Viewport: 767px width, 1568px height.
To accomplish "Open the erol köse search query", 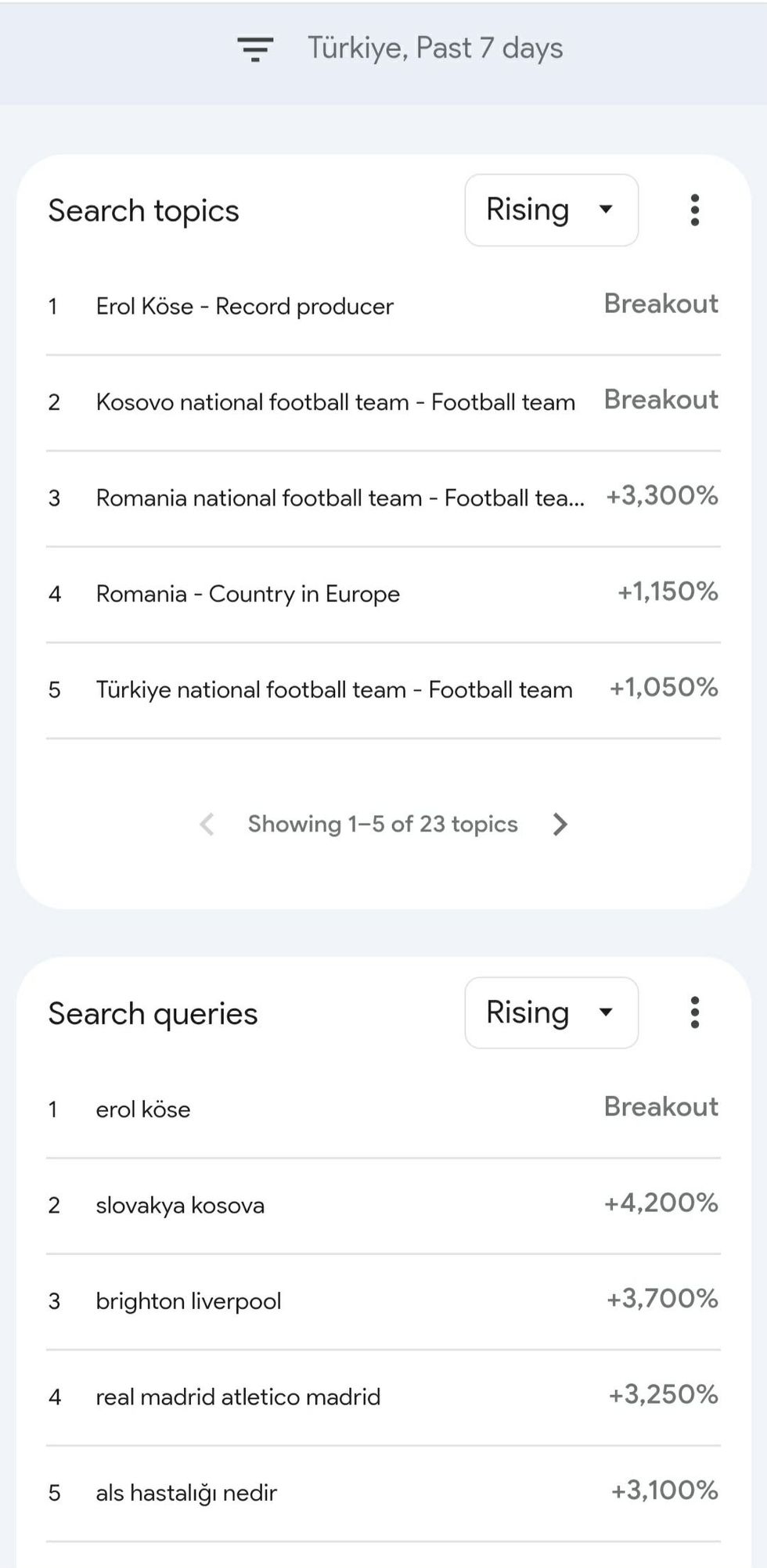I will (143, 1109).
